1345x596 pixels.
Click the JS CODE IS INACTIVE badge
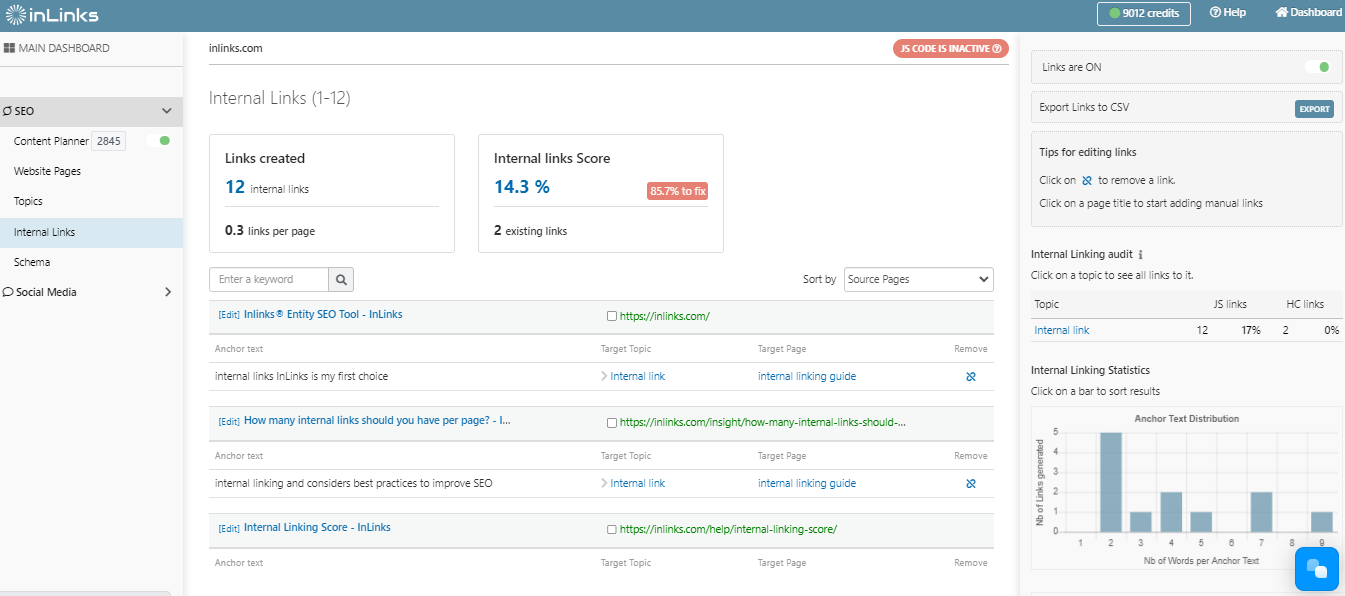tap(950, 48)
